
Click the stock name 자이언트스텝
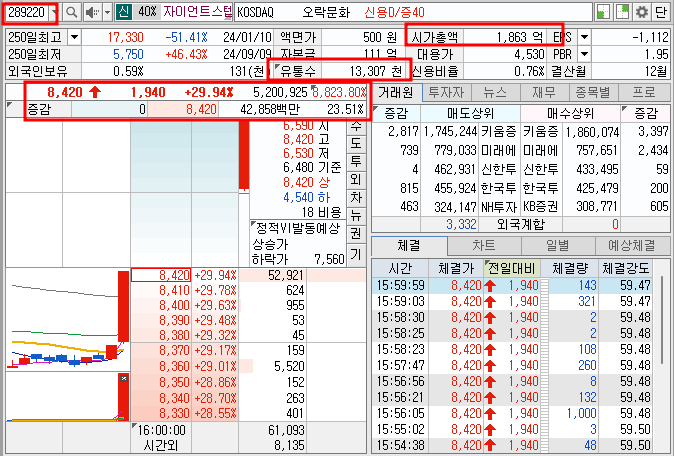coord(197,12)
